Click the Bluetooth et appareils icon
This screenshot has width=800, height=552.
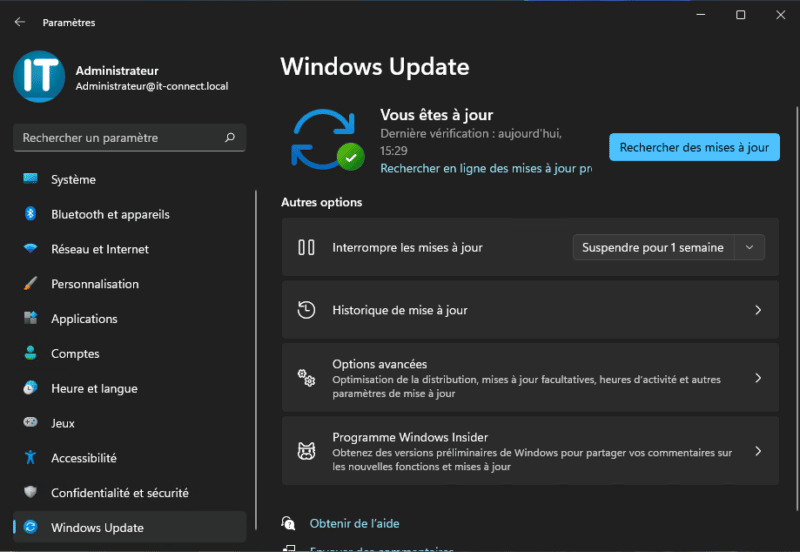(30, 214)
